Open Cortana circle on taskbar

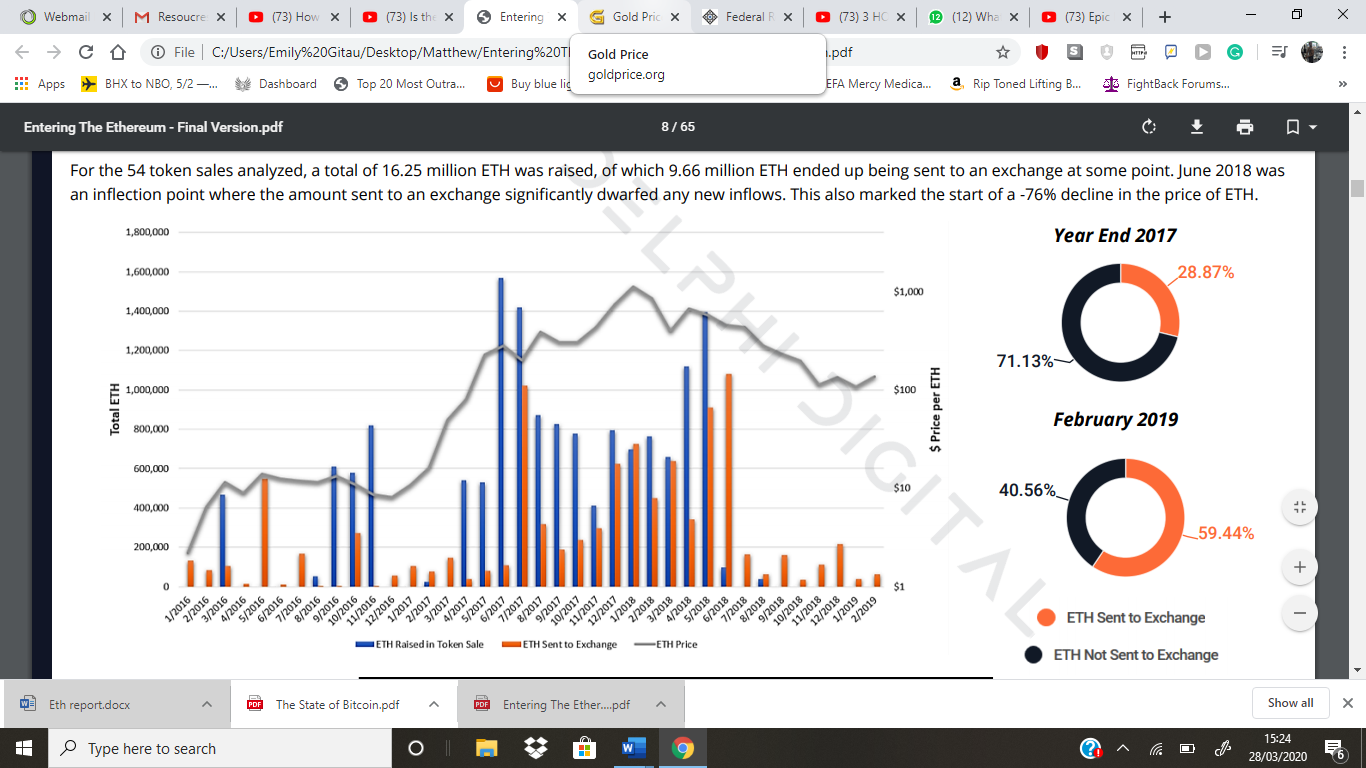tap(416, 748)
